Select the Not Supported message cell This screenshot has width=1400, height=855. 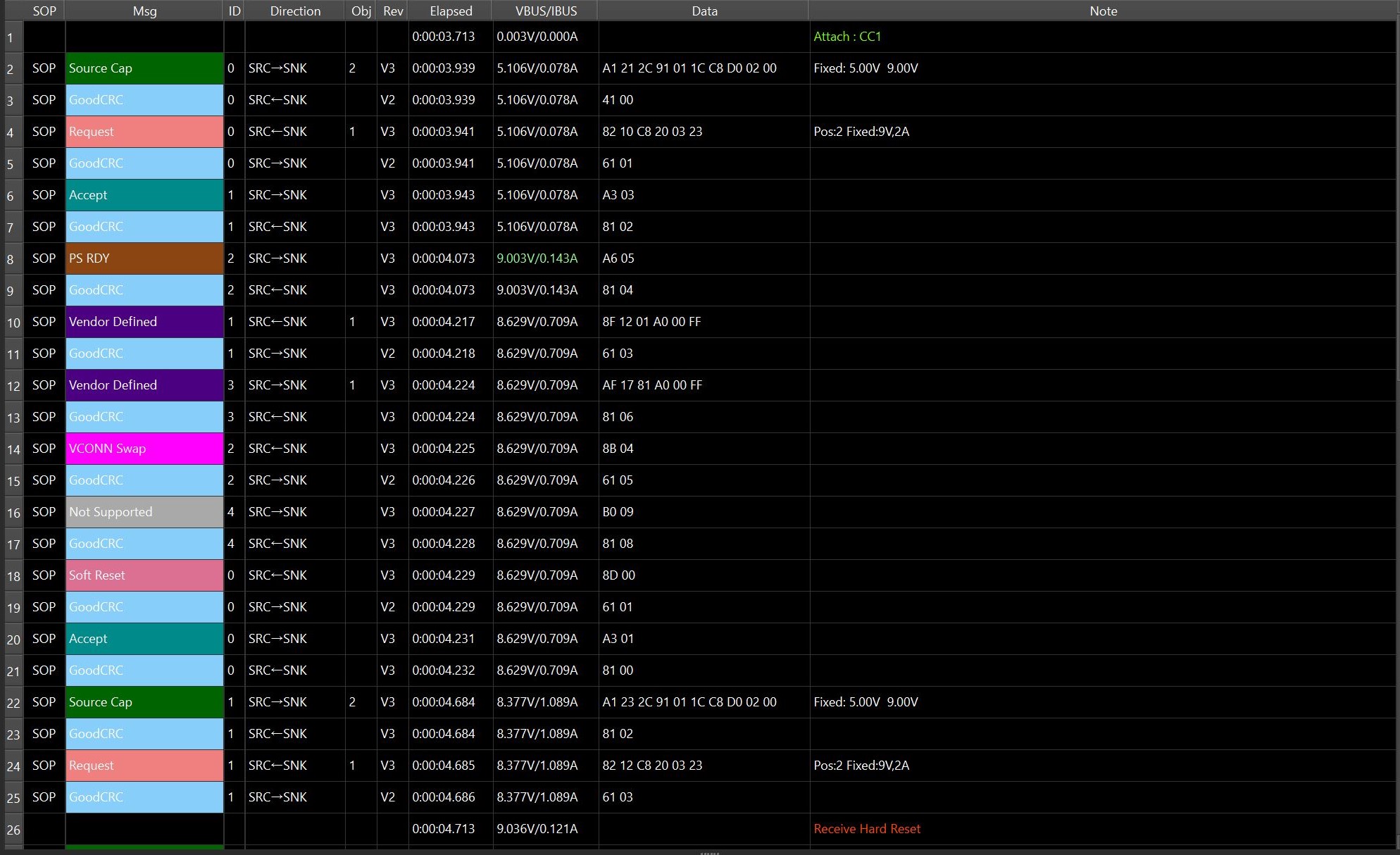click(x=144, y=512)
